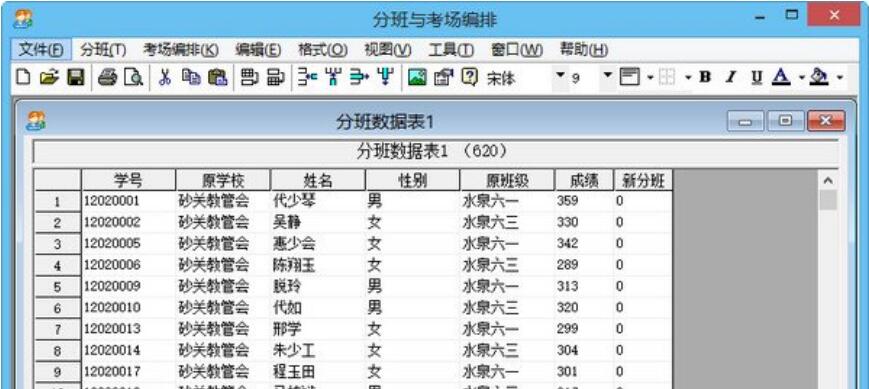869x389 pixels.
Task: Open the 分班(T) menu
Action: pyautogui.click(x=103, y=50)
